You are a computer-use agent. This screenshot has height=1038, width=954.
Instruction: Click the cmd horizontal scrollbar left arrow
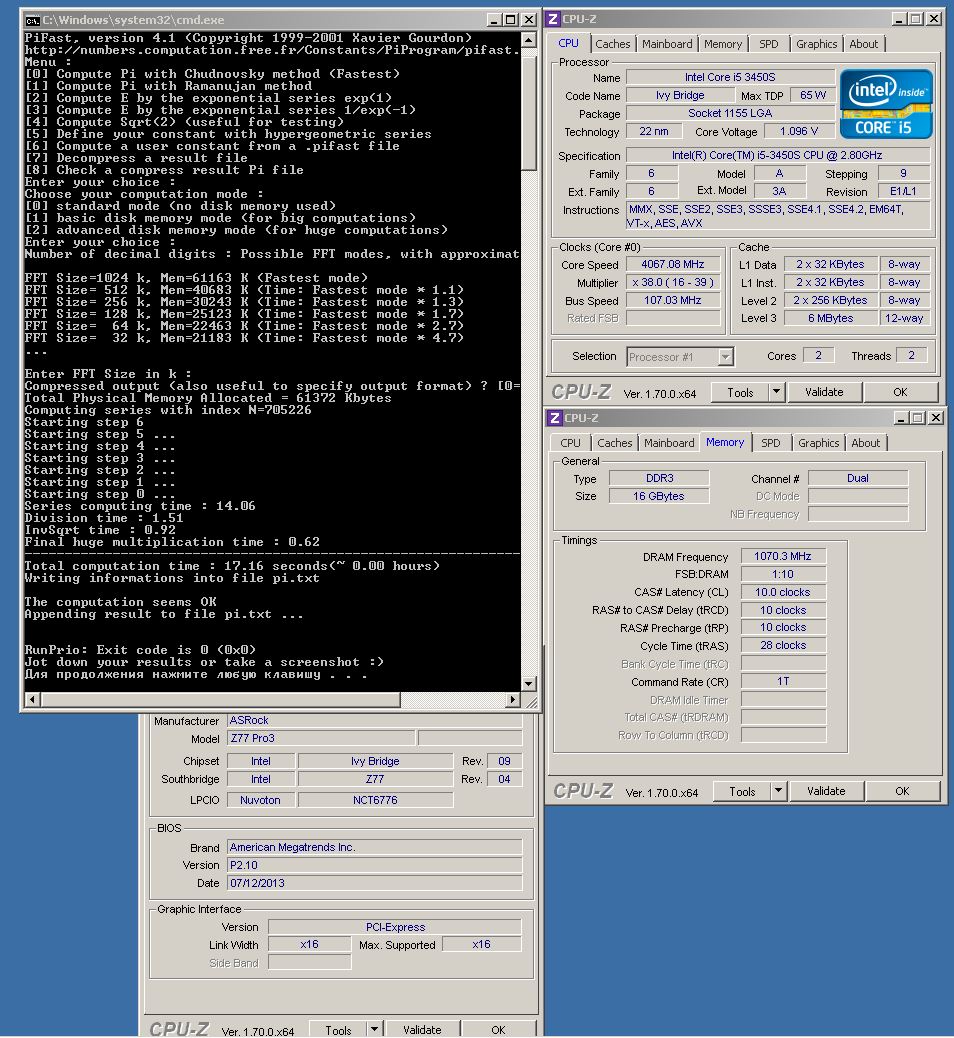click(32, 699)
